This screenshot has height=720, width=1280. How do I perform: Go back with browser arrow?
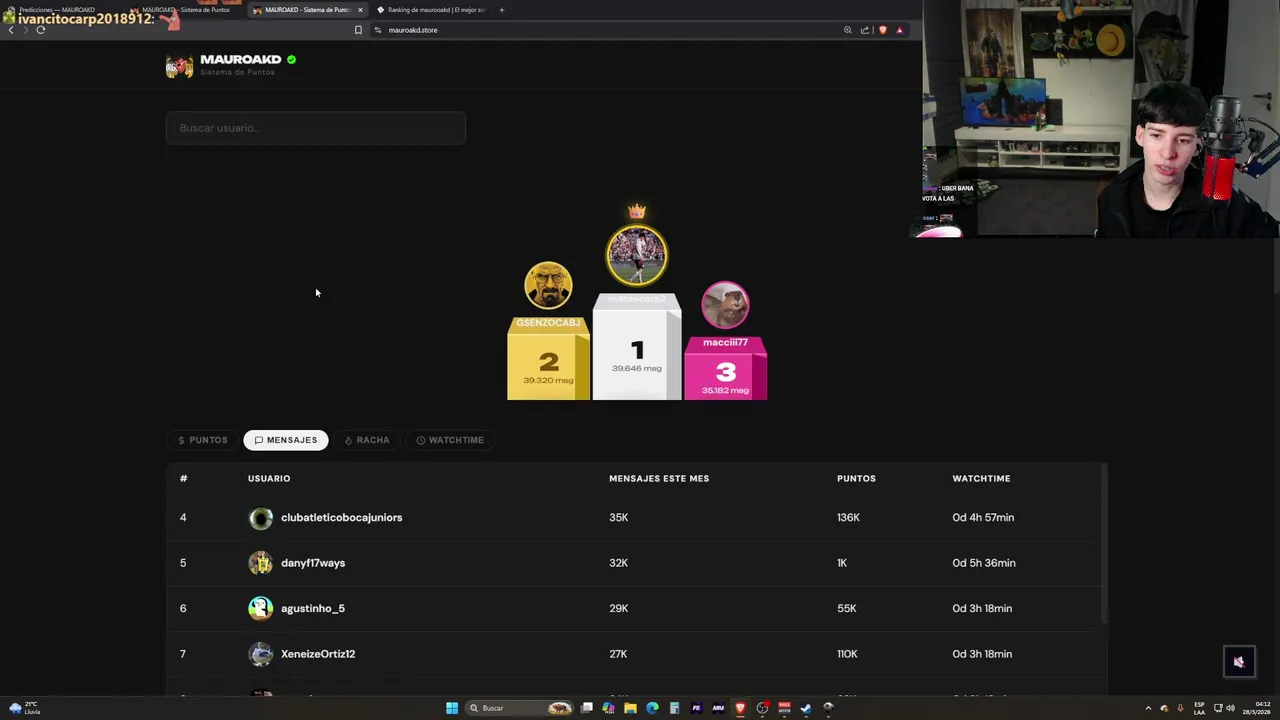11,30
